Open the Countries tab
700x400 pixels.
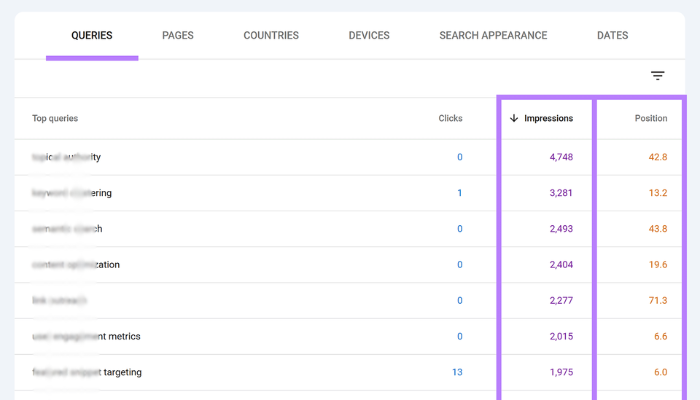pos(271,36)
